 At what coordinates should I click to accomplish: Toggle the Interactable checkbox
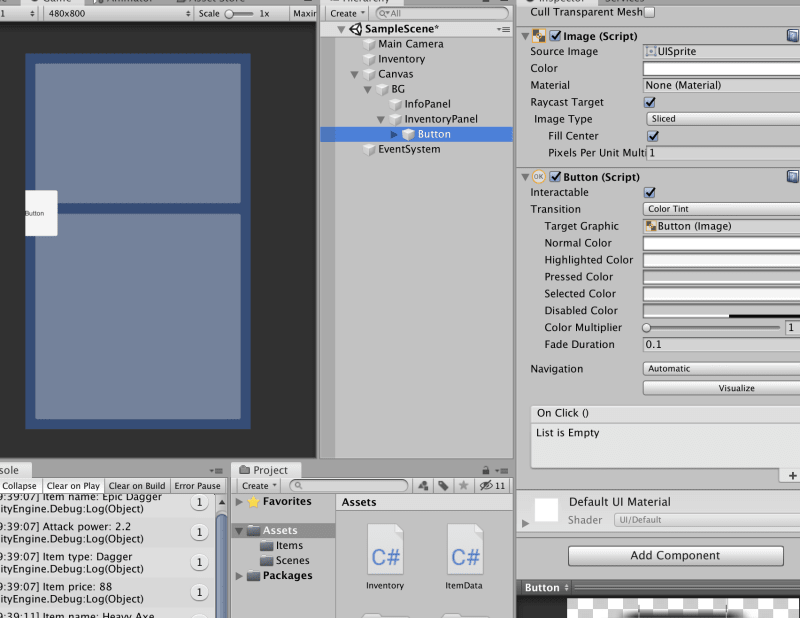coord(649,192)
